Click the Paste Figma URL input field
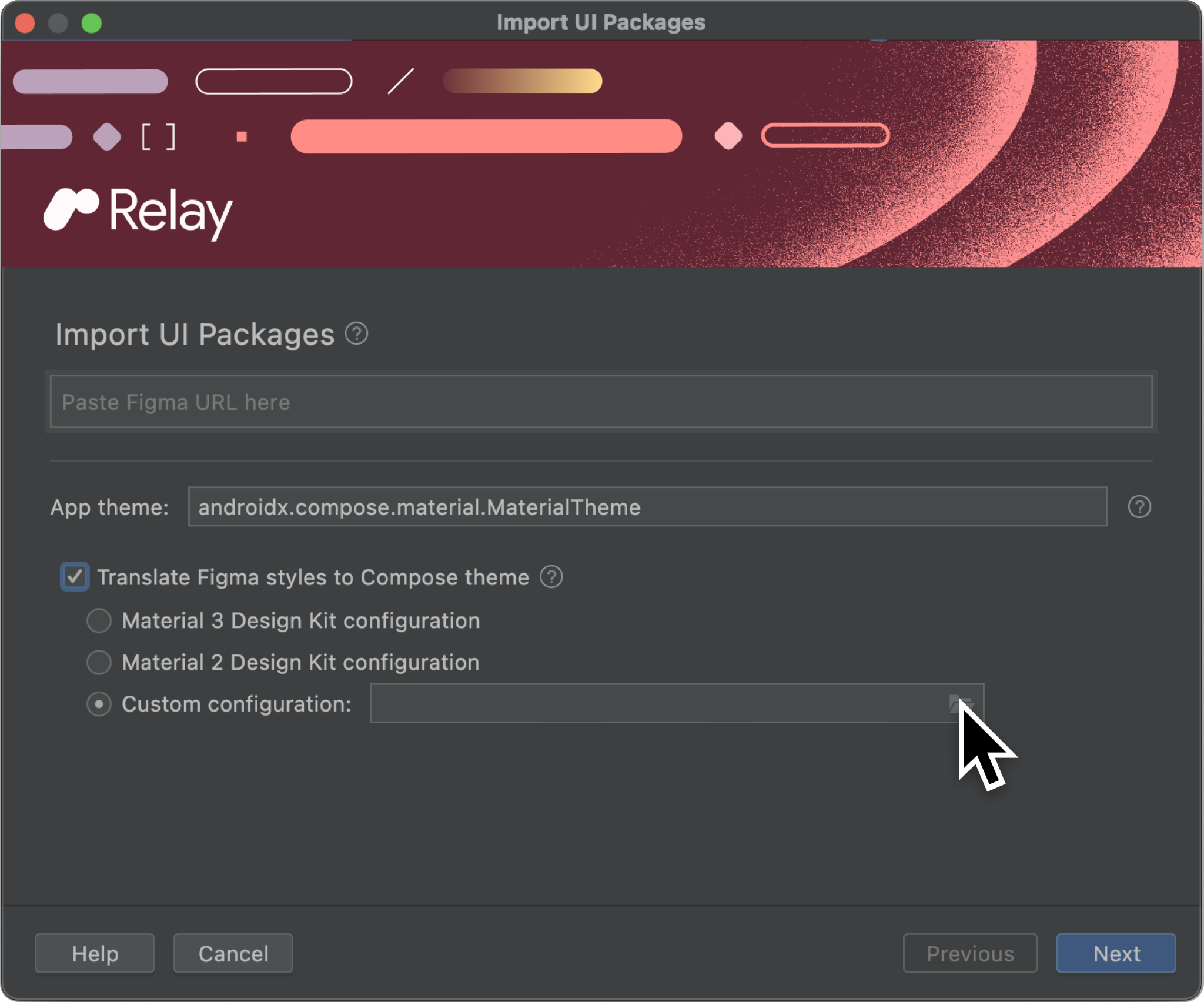Image resolution: width=1204 pixels, height=1002 pixels. [x=602, y=402]
